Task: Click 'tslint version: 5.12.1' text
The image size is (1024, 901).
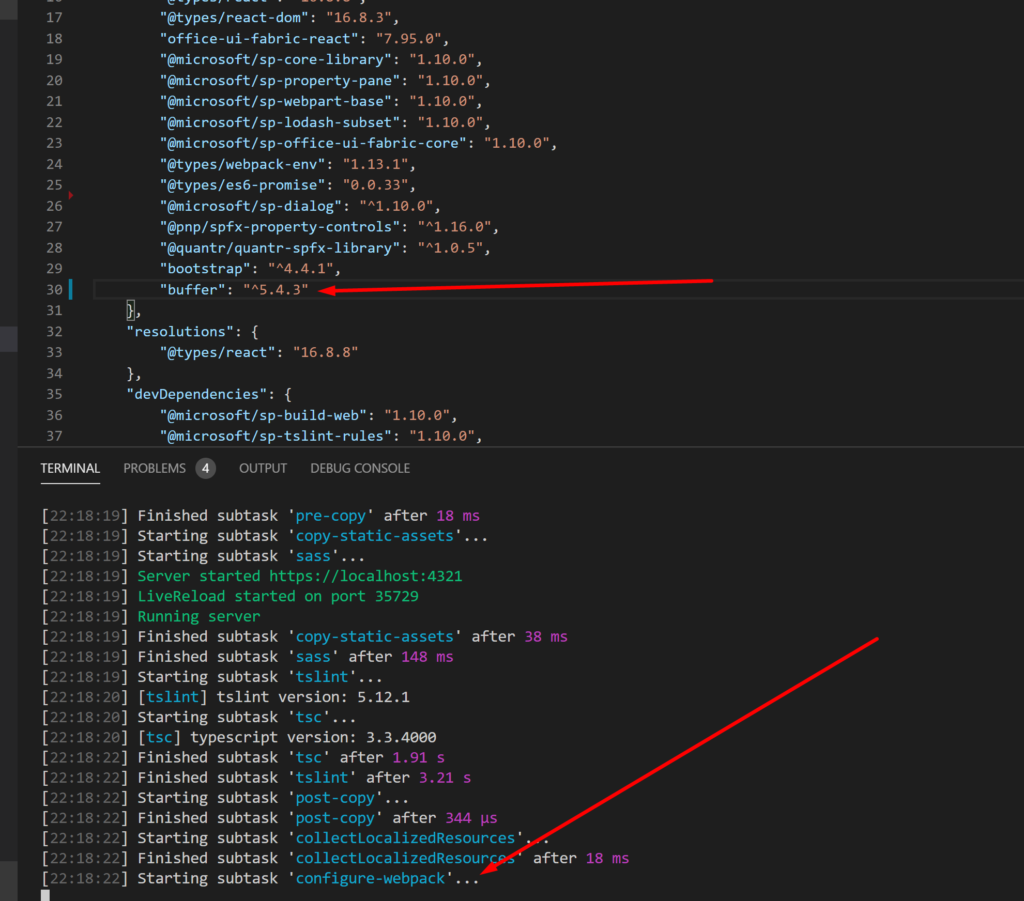Action: click(x=313, y=697)
